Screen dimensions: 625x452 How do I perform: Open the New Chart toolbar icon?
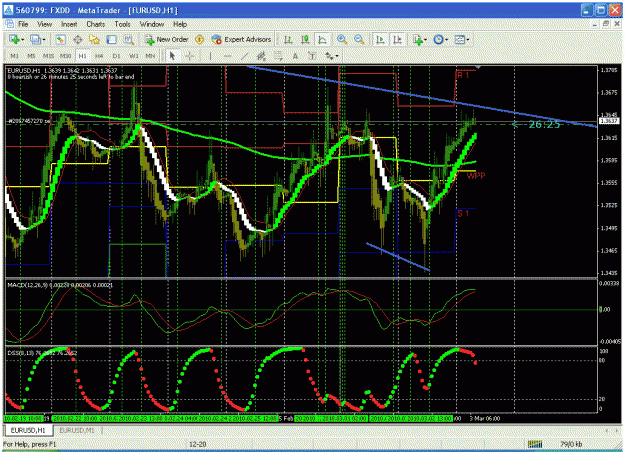[x=14, y=39]
